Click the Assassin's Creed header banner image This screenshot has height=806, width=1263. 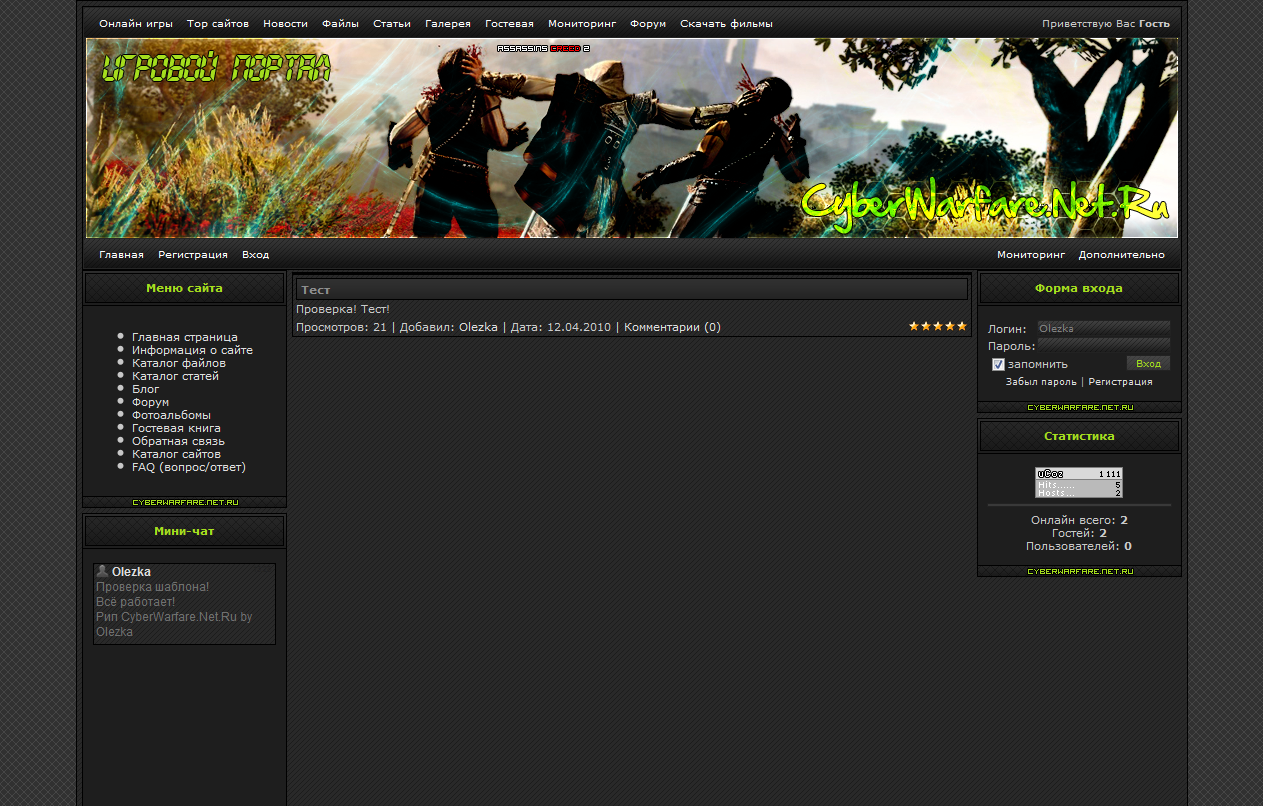[x=631, y=138]
